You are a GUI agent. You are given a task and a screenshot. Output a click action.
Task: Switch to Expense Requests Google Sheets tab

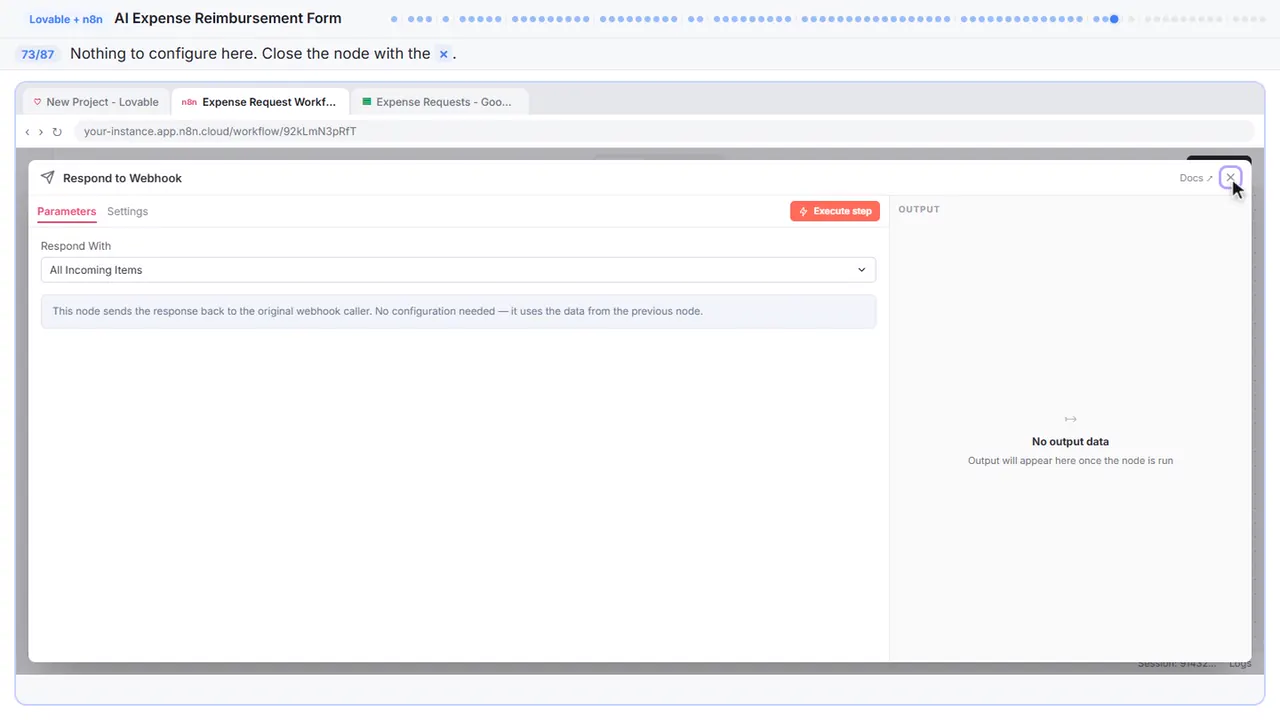[x=440, y=102]
